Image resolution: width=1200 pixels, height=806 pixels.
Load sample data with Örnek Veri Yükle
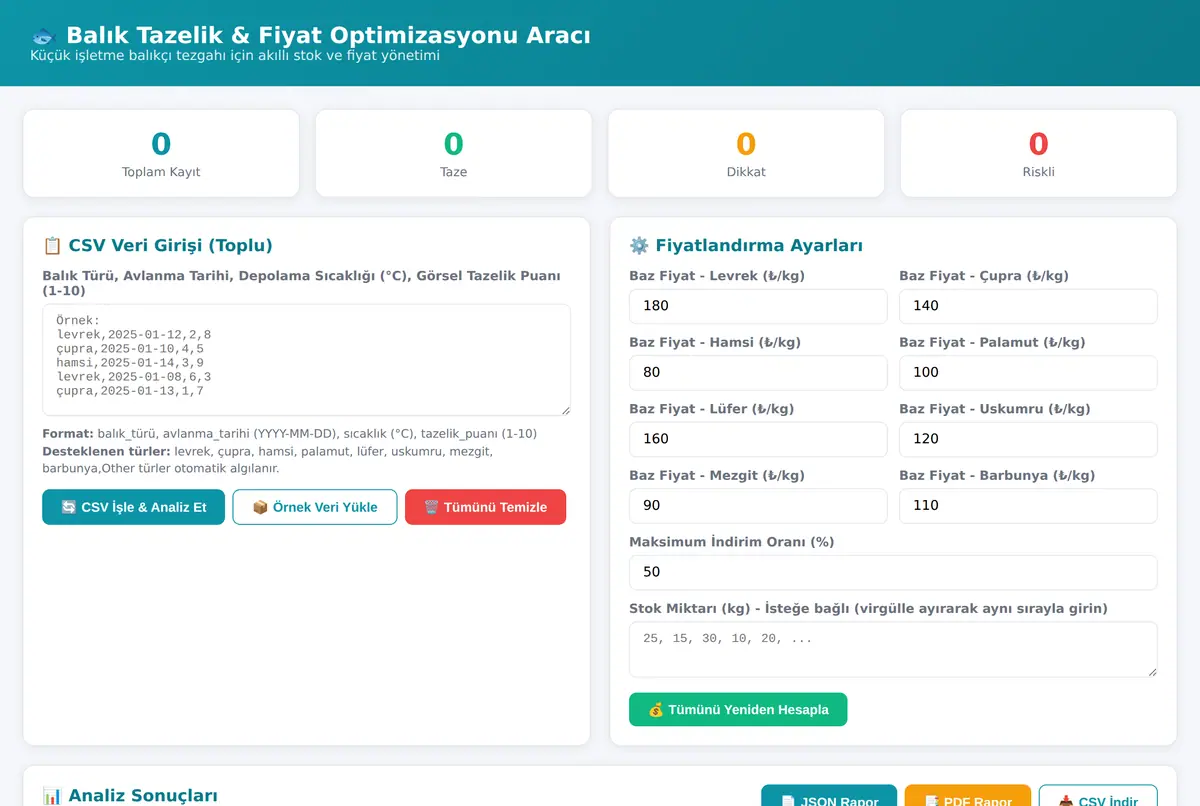(x=315, y=507)
